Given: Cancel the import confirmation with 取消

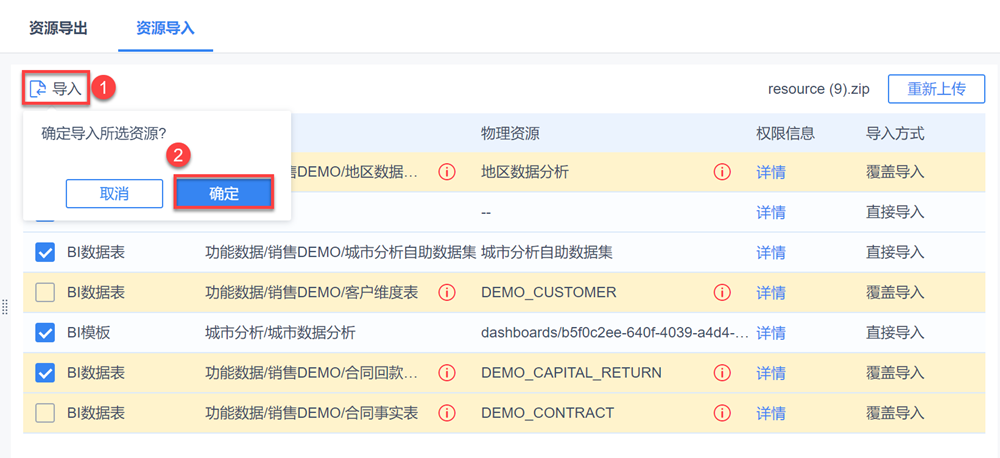Looking at the screenshot, I should [114, 194].
